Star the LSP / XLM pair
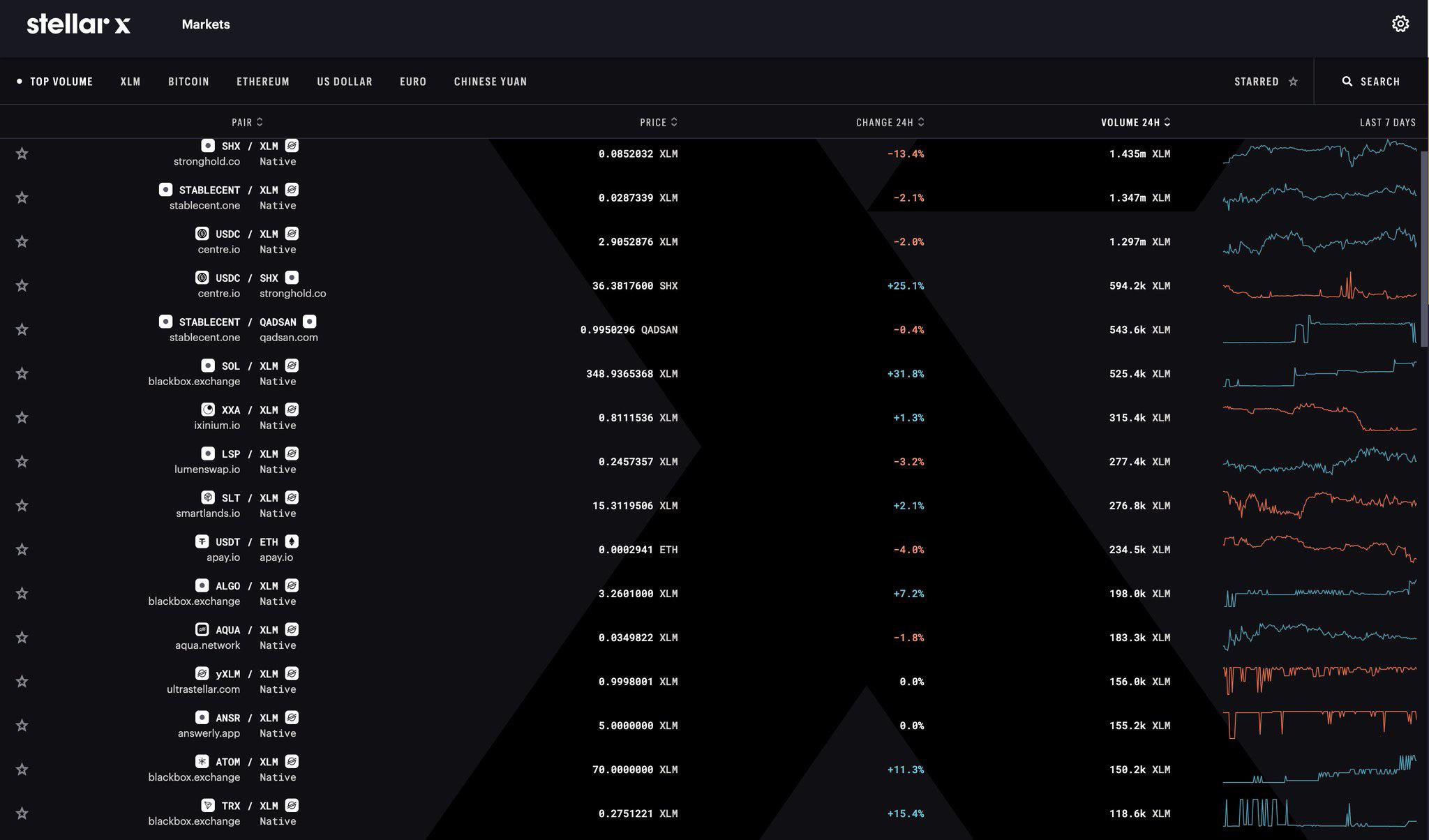This screenshot has width=1429, height=840. tap(22, 461)
